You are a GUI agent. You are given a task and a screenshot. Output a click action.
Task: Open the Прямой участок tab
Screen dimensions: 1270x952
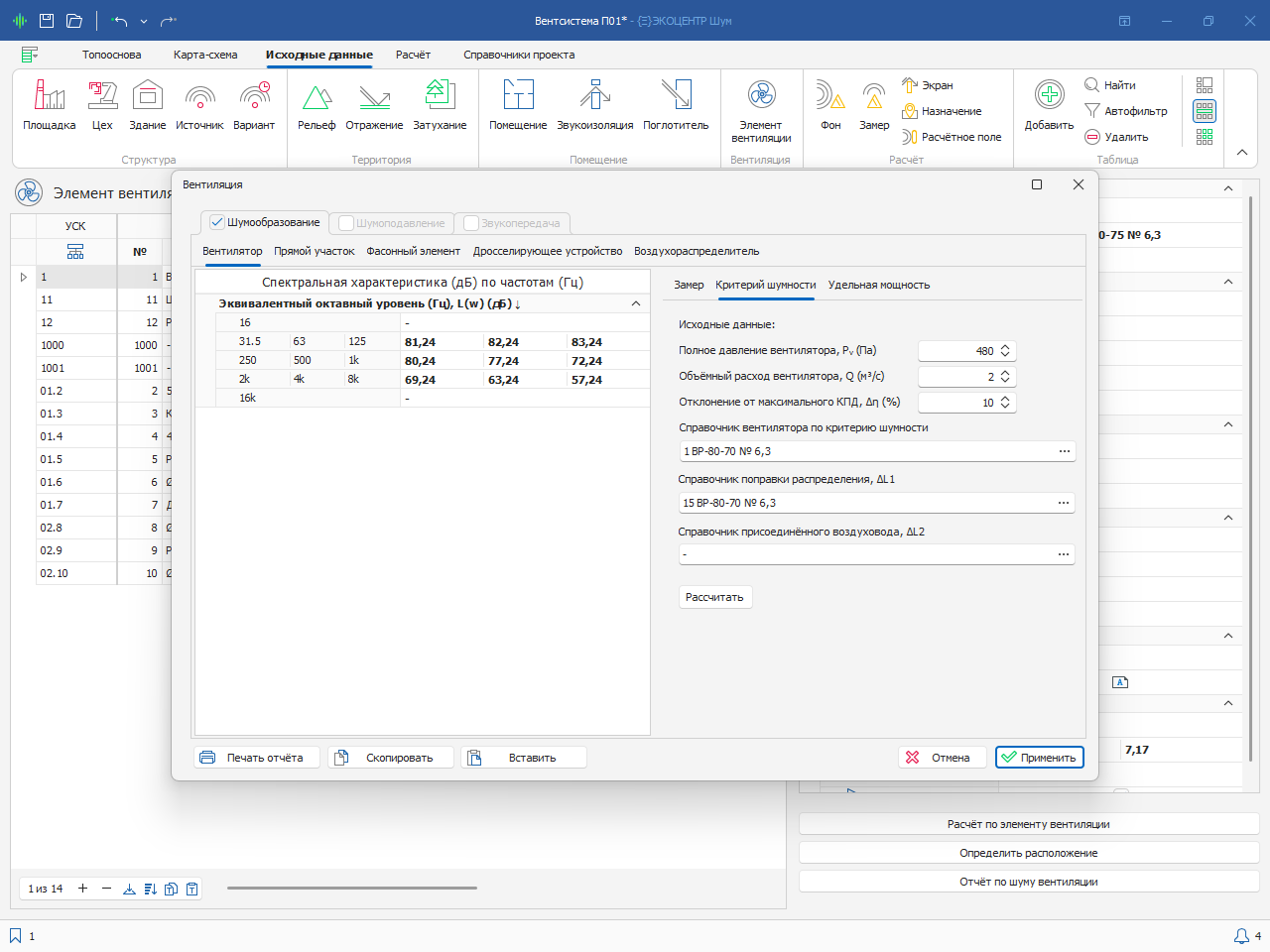pyautogui.click(x=314, y=252)
